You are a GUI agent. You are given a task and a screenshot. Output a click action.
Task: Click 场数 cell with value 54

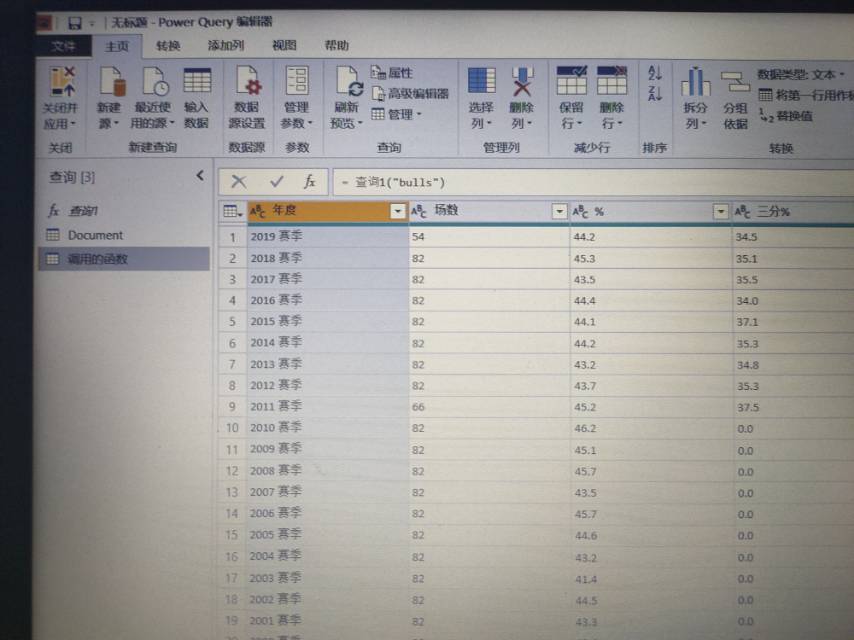coord(489,237)
